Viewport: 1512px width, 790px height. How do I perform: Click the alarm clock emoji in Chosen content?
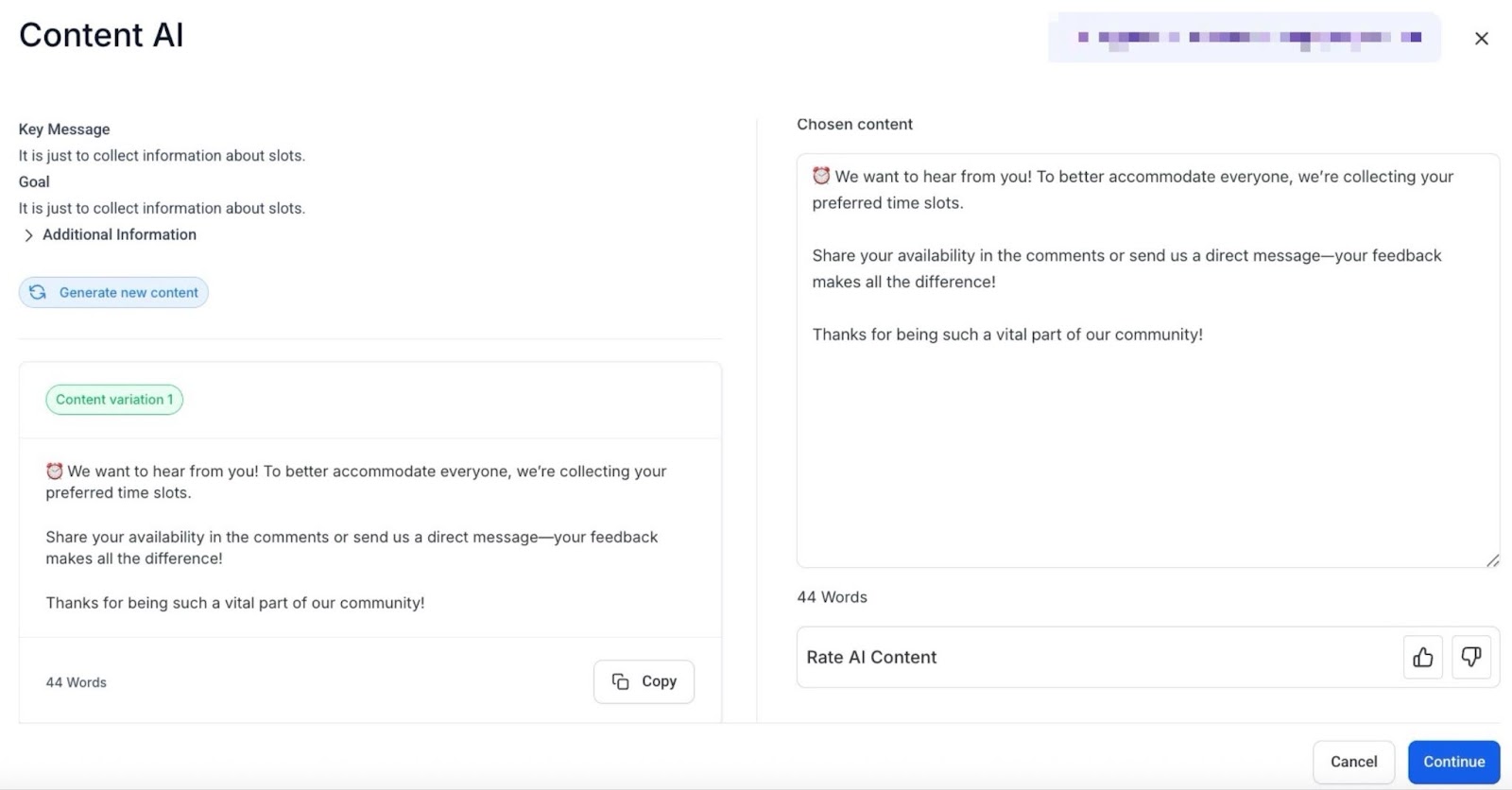(821, 176)
